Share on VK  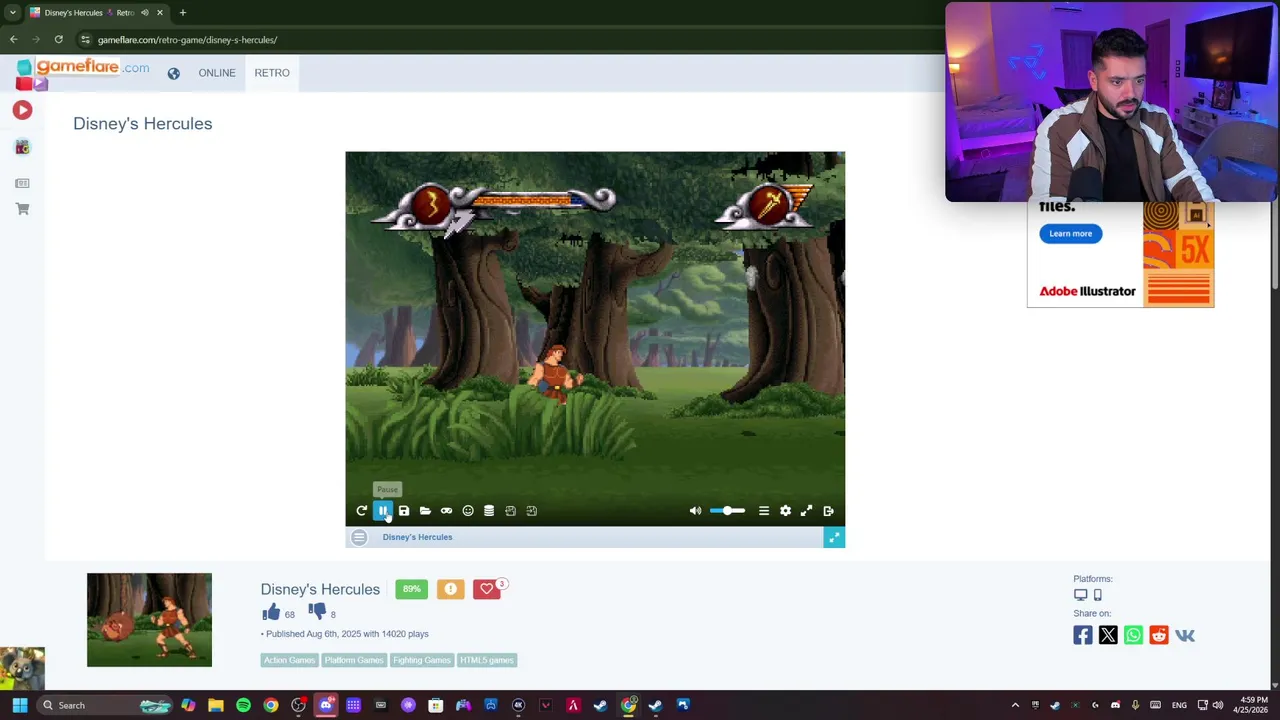coord(1185,635)
